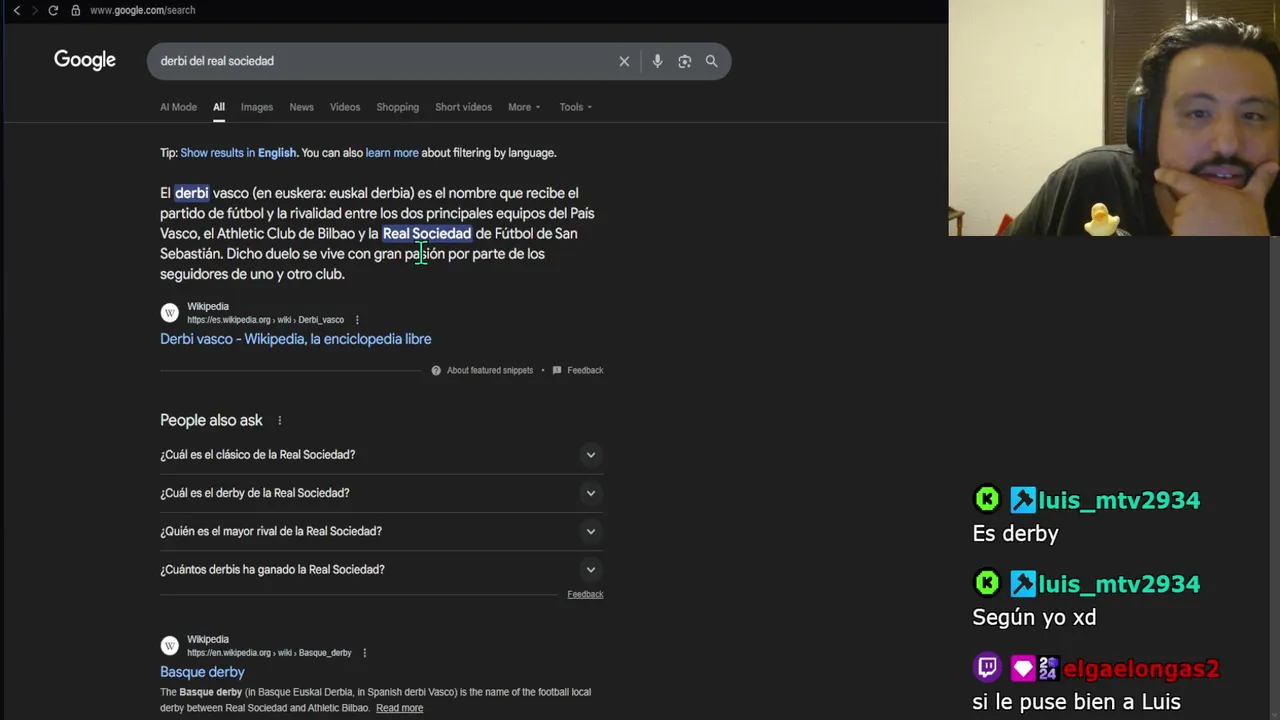The image size is (1280, 720).
Task: Click Wikipedia favicon of Derbi vasco result
Action: click(170, 313)
